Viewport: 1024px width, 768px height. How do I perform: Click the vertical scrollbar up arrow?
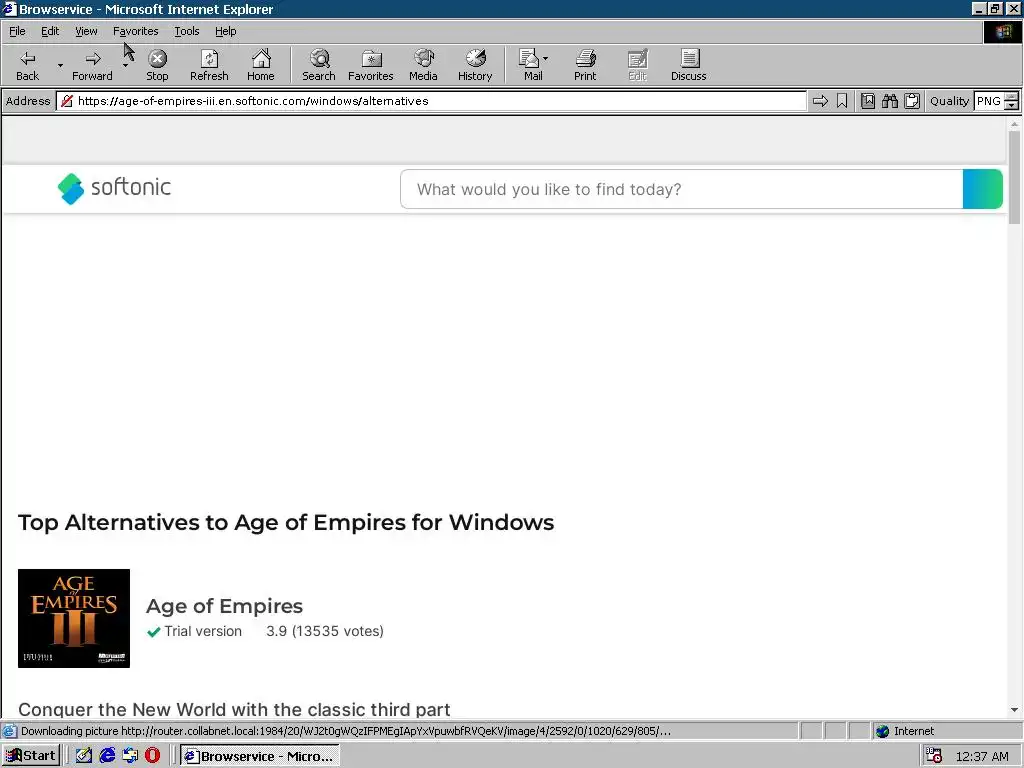pos(1014,123)
